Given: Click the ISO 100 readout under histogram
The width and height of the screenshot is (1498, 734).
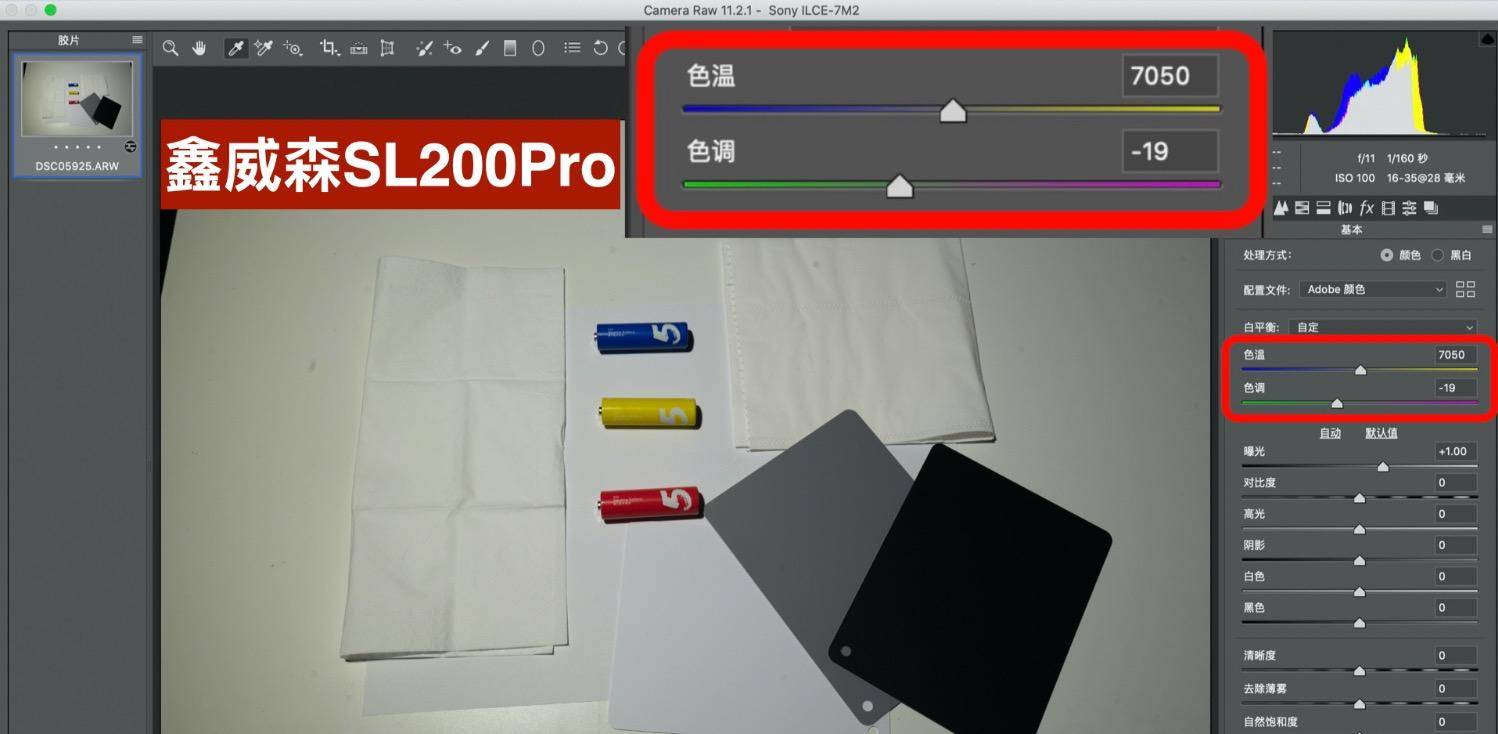Looking at the screenshot, I should tap(1355, 178).
